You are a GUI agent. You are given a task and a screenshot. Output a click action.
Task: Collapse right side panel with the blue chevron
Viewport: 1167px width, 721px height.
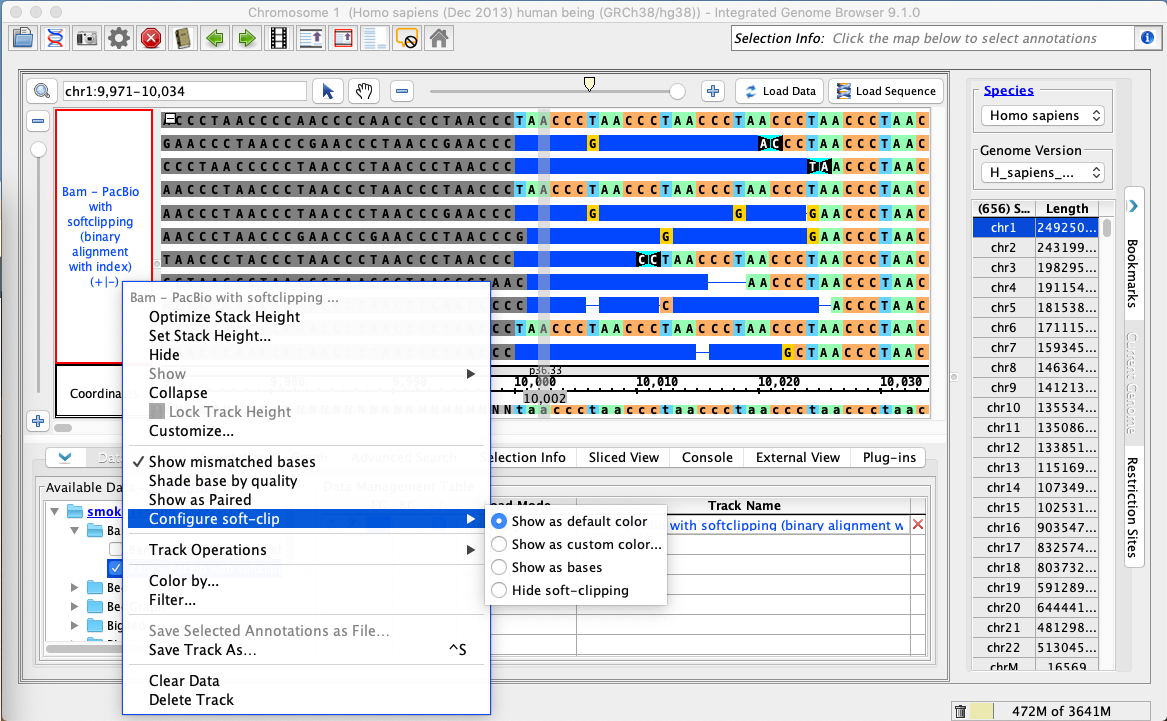[x=1134, y=206]
